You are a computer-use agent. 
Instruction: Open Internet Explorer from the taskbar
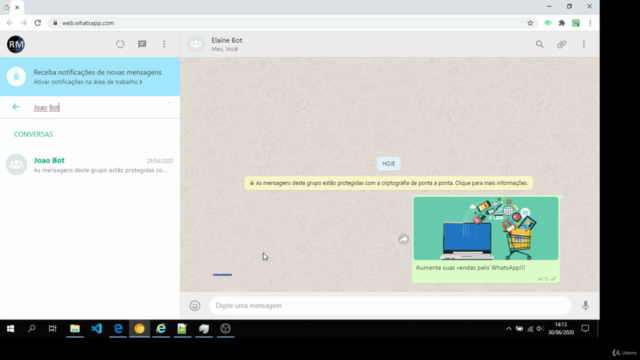click(161, 329)
